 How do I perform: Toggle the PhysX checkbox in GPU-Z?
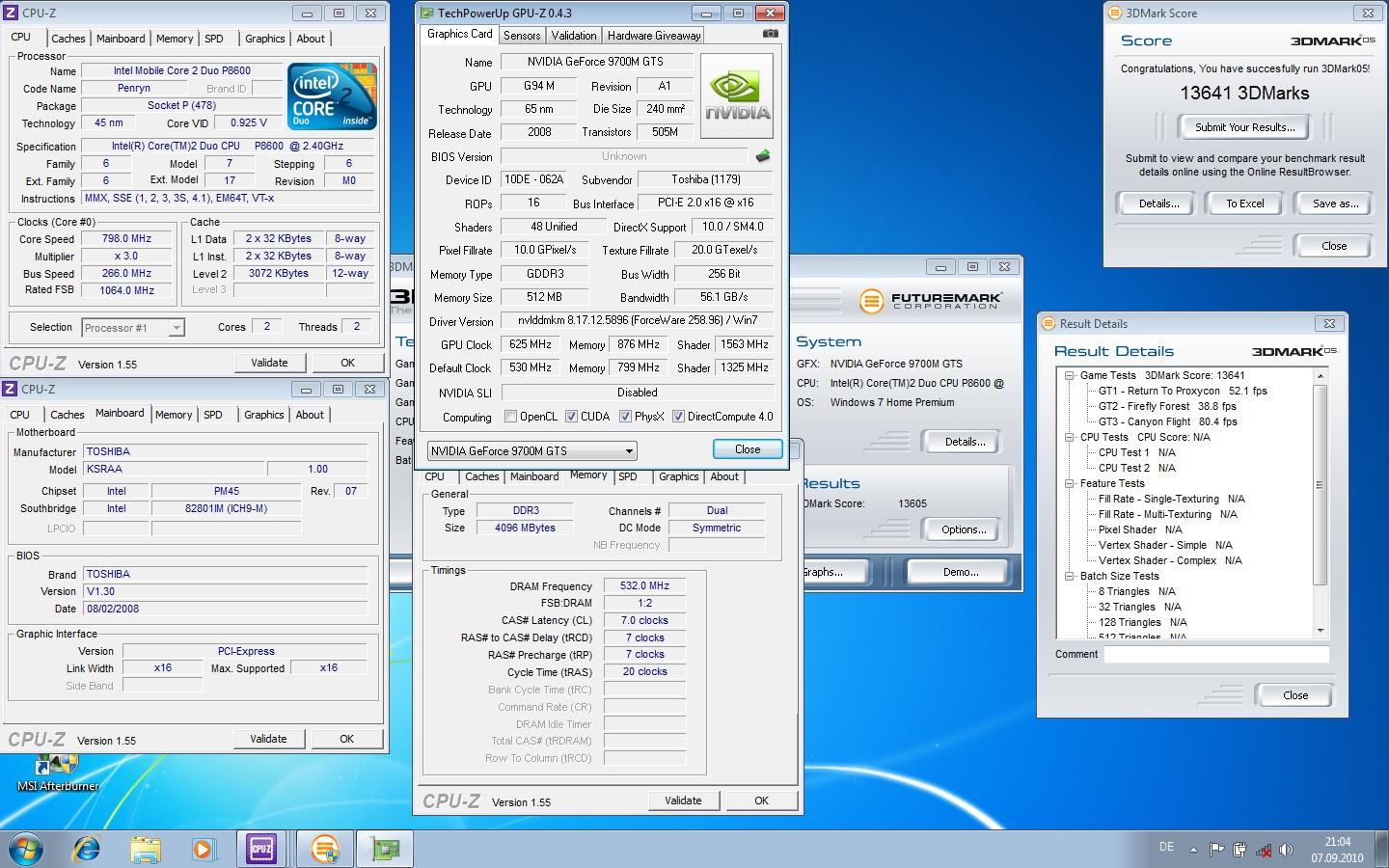pyautogui.click(x=625, y=417)
